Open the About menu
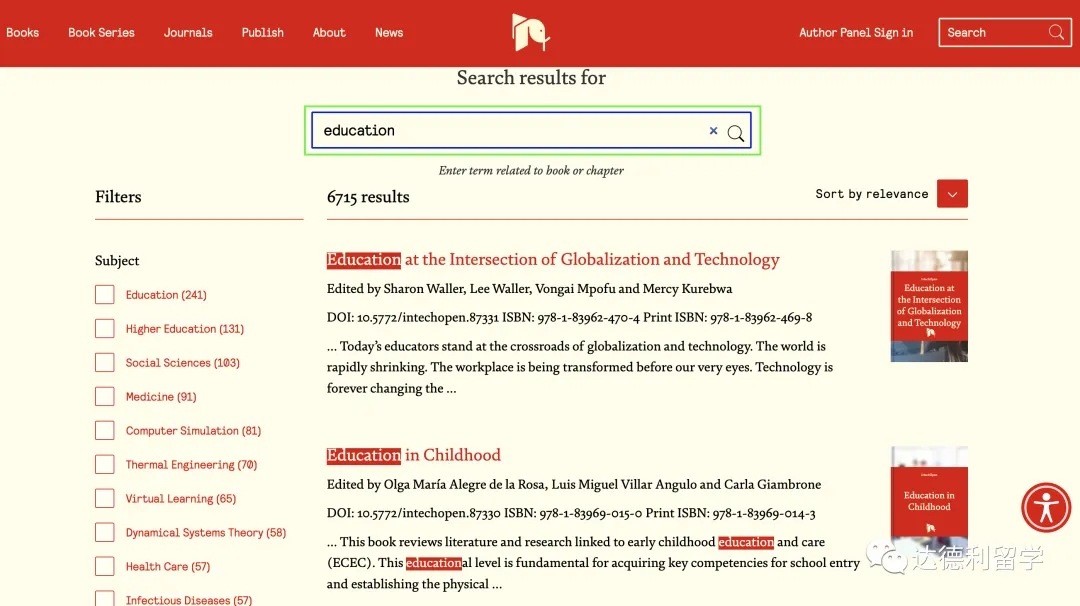The height and width of the screenshot is (606, 1080). (329, 32)
